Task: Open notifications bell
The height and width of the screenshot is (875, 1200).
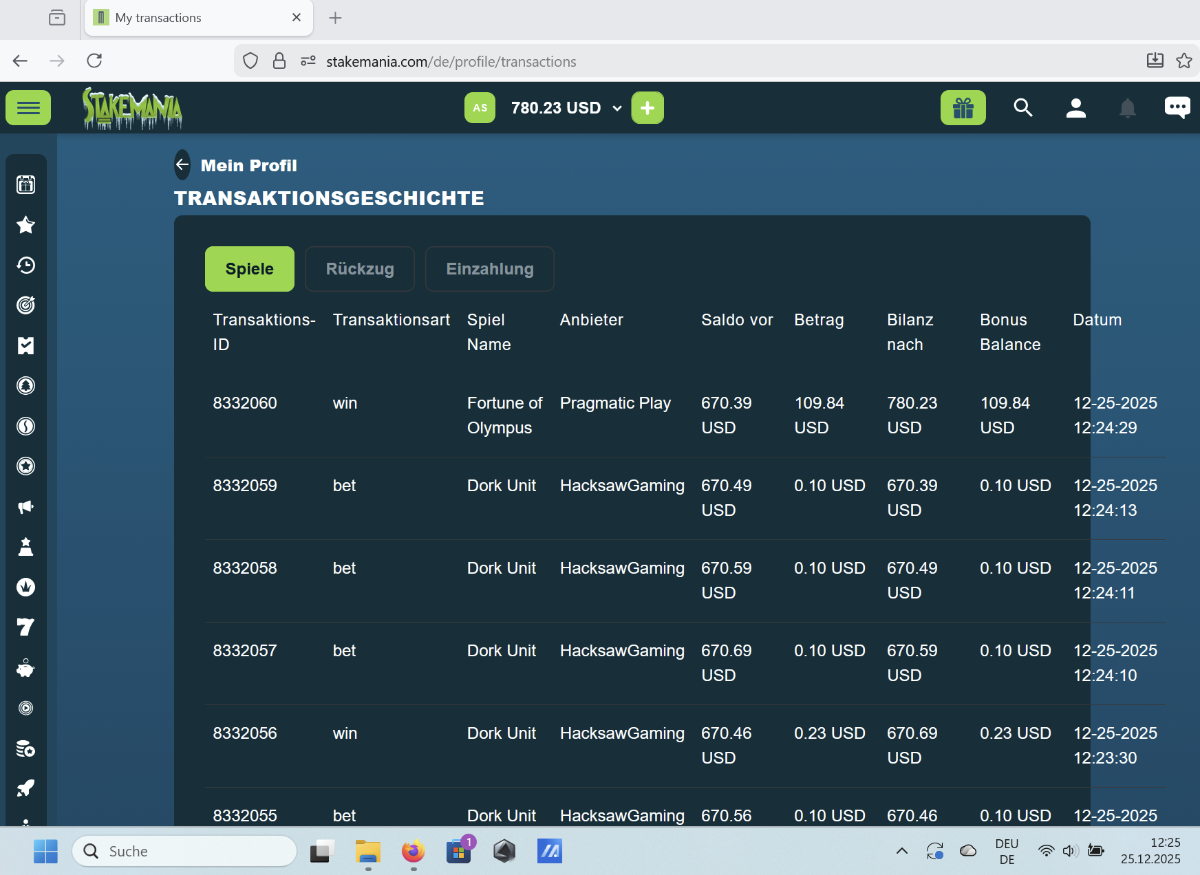Action: point(1127,108)
